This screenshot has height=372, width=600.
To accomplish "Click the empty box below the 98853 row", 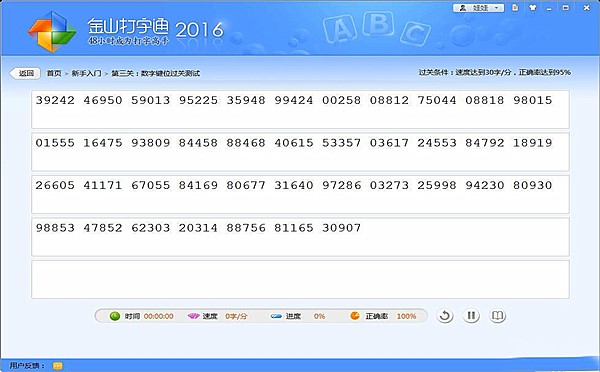I will click(x=300, y=279).
